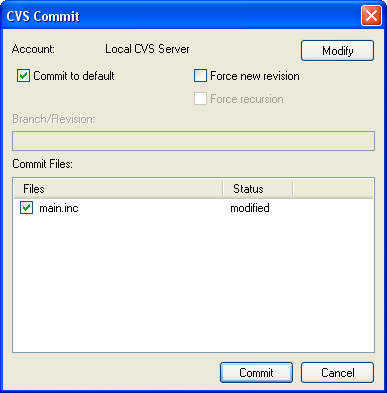Click the Modify account button
Screen dimensions: 387x393
pyautogui.click(x=337, y=51)
